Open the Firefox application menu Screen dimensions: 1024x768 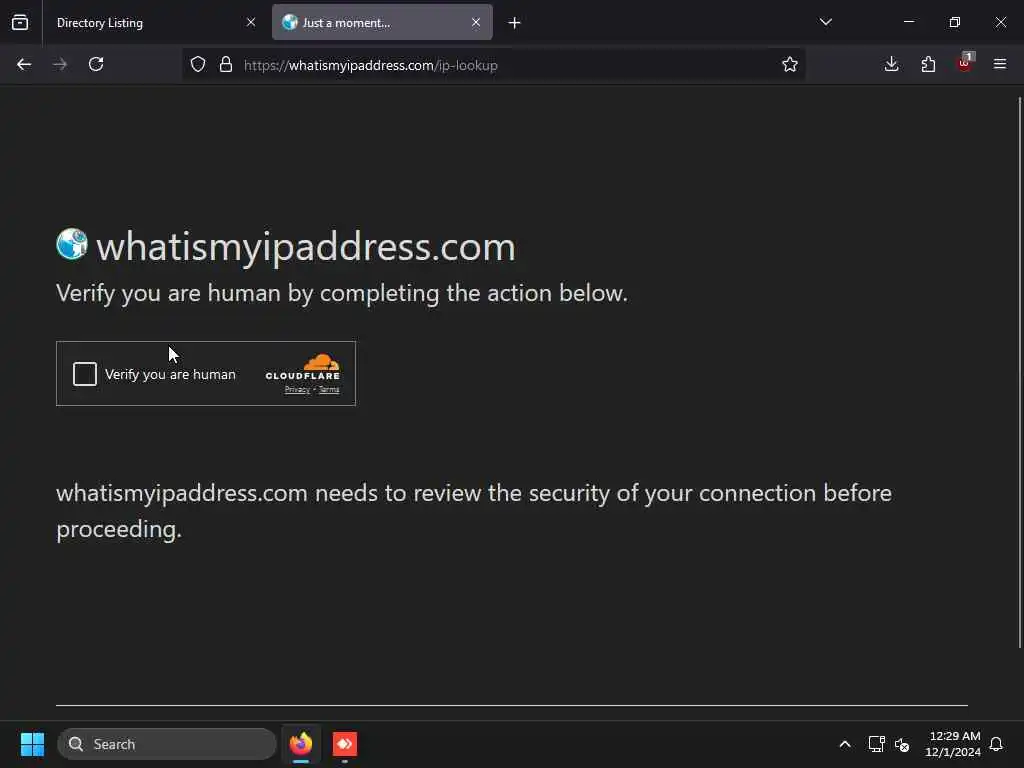(1000, 64)
